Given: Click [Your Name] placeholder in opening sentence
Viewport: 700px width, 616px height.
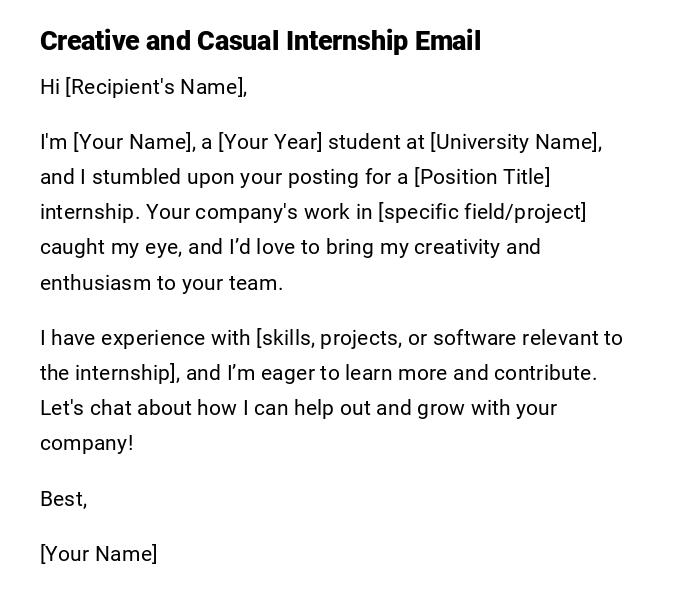Looking at the screenshot, I should point(133,142).
